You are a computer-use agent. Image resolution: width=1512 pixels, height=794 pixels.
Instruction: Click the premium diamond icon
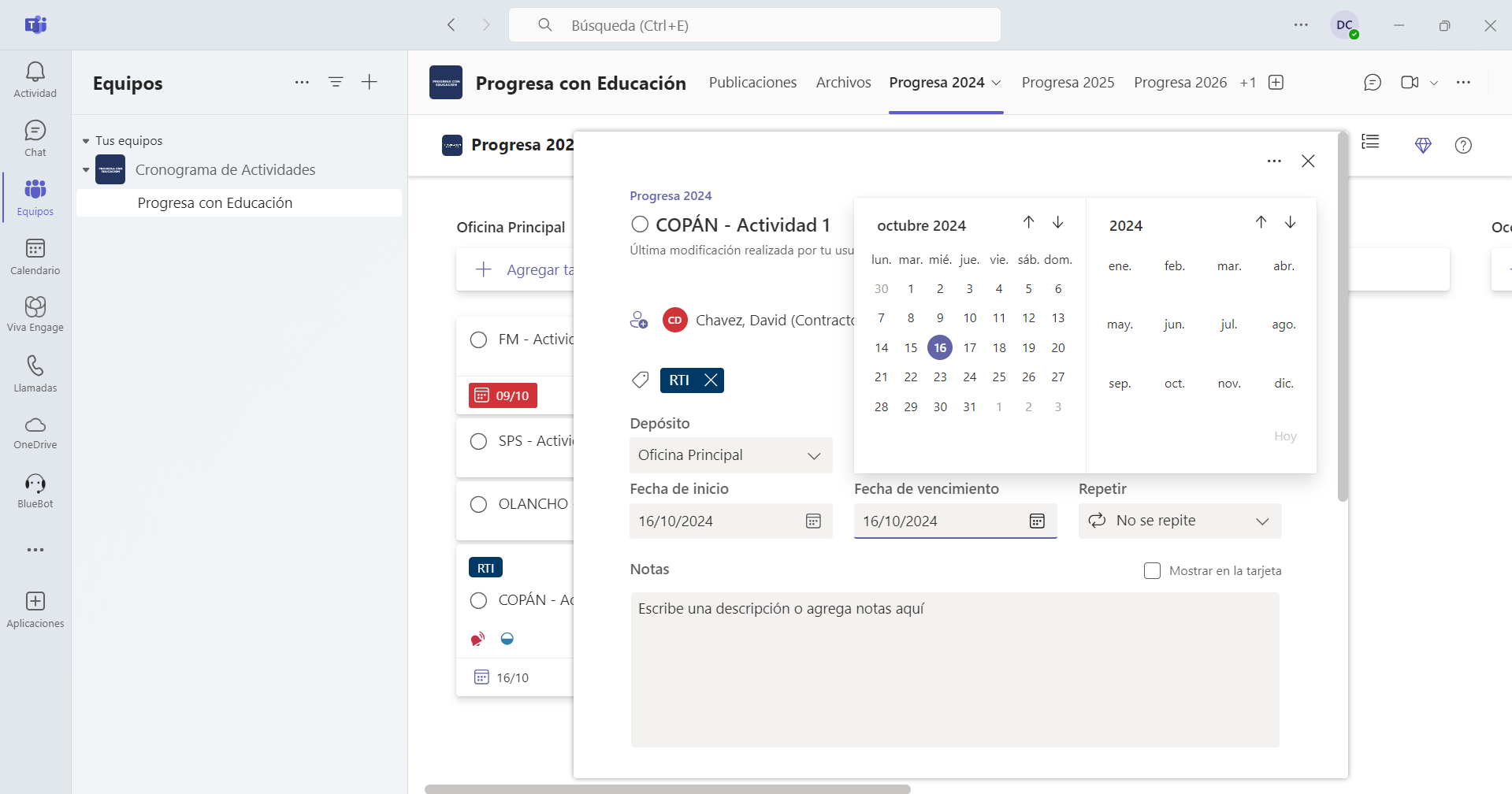[x=1423, y=145]
